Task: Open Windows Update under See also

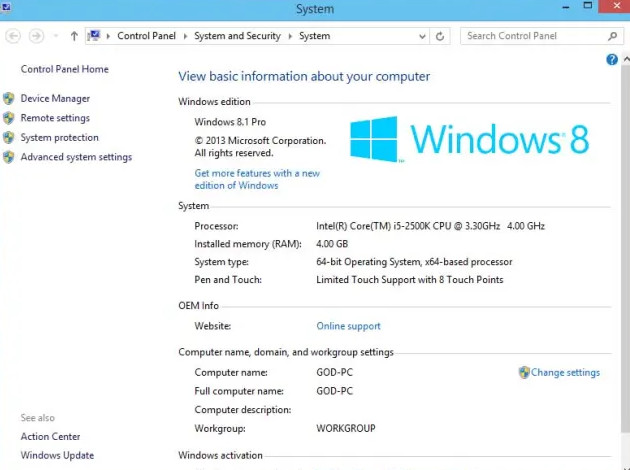Action: click(x=57, y=455)
